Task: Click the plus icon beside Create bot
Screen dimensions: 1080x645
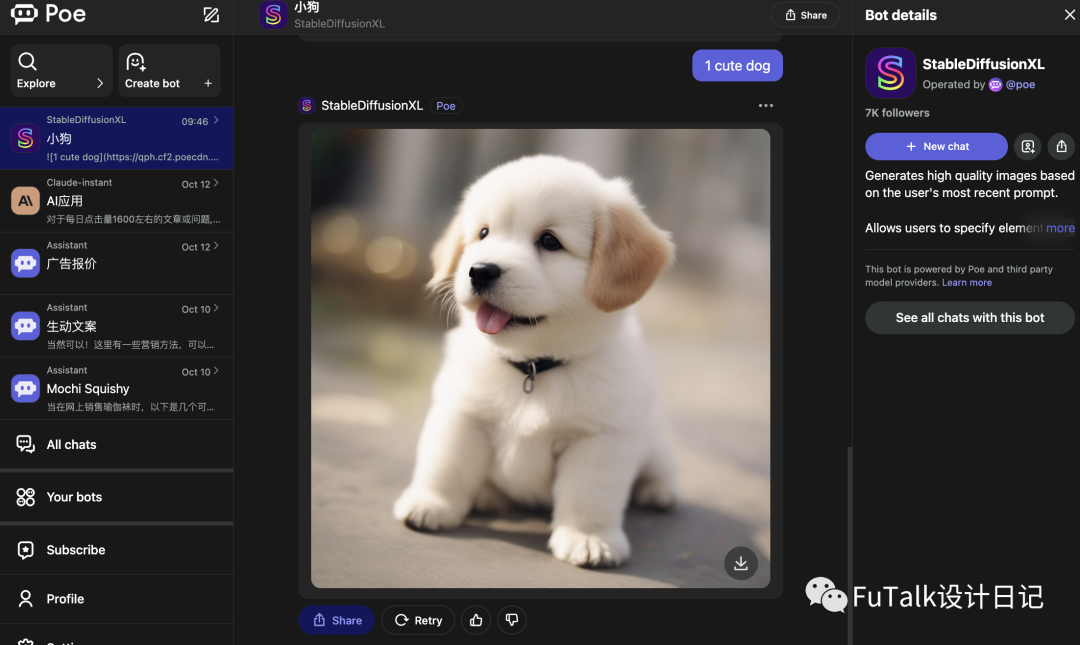Action: click(x=208, y=83)
